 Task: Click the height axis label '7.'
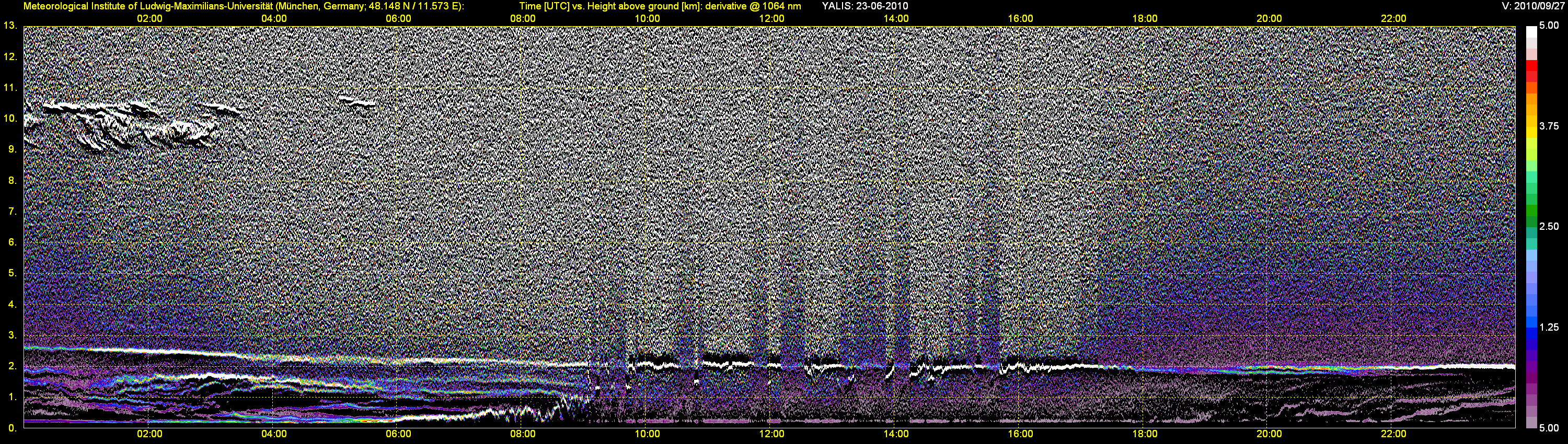pos(12,211)
